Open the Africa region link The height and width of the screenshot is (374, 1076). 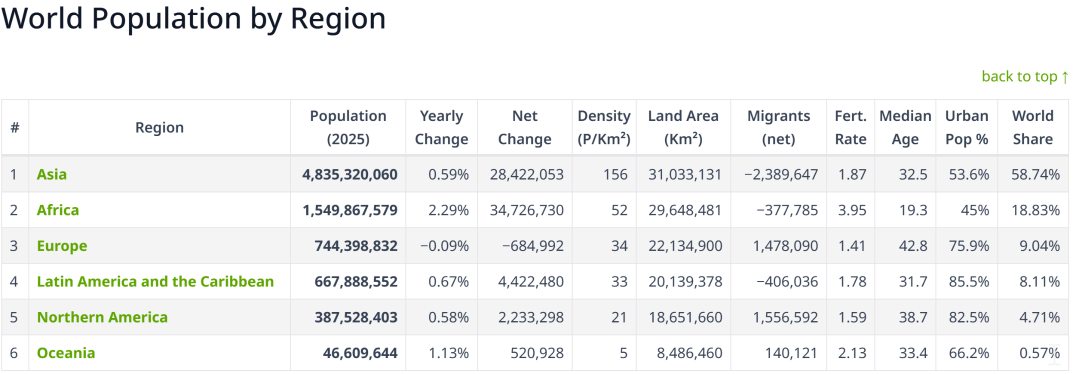58,210
